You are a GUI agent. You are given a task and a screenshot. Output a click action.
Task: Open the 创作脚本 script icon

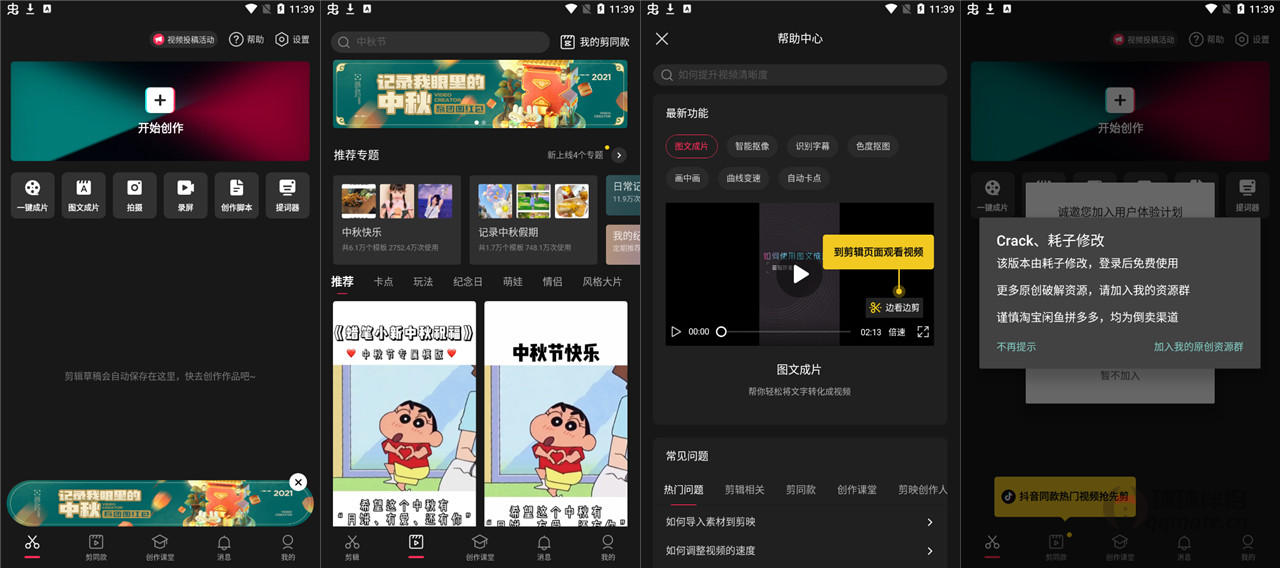(236, 188)
